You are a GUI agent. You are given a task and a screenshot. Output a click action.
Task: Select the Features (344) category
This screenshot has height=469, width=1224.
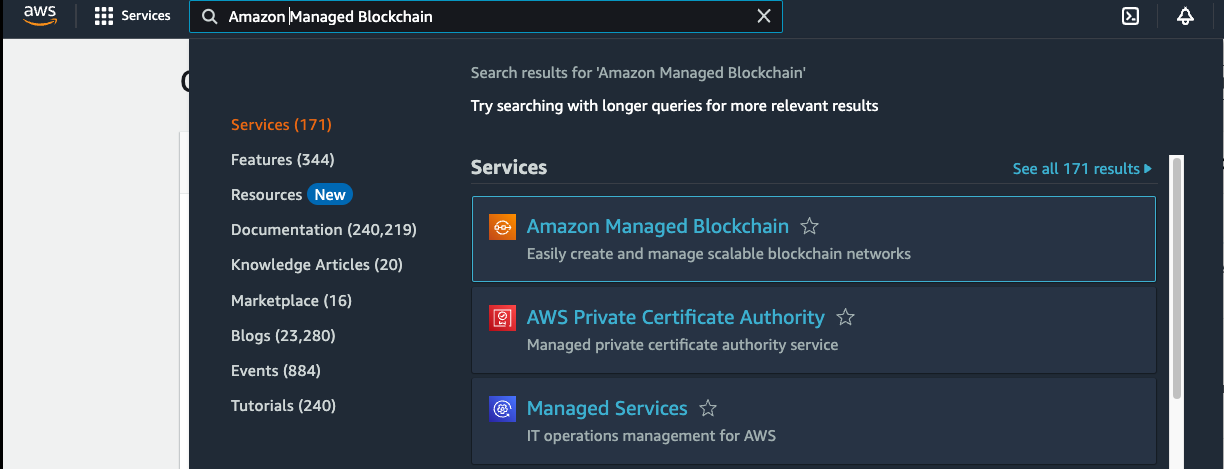[282, 160]
